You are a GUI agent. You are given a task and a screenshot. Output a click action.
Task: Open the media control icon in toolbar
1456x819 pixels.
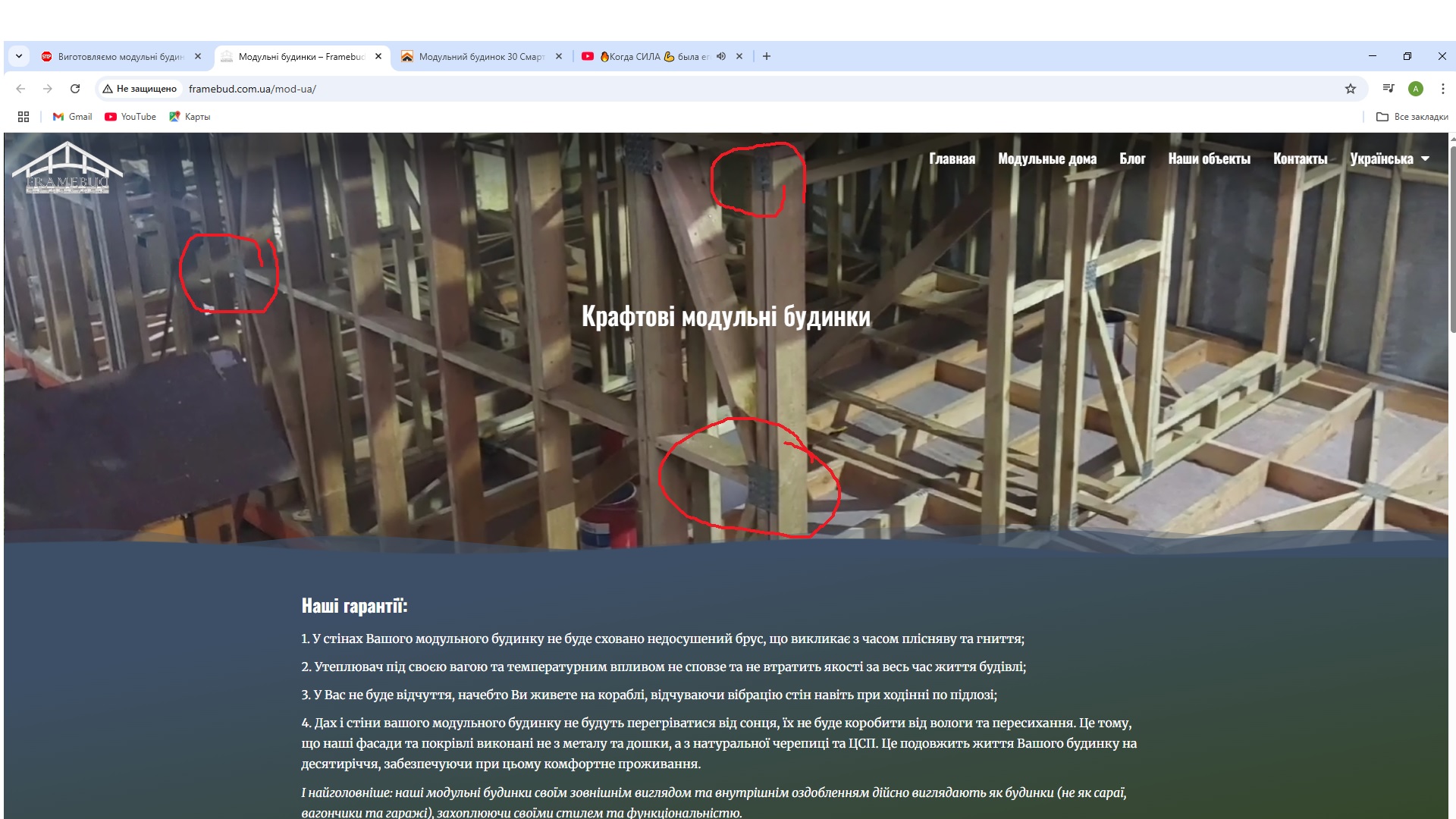(1389, 89)
